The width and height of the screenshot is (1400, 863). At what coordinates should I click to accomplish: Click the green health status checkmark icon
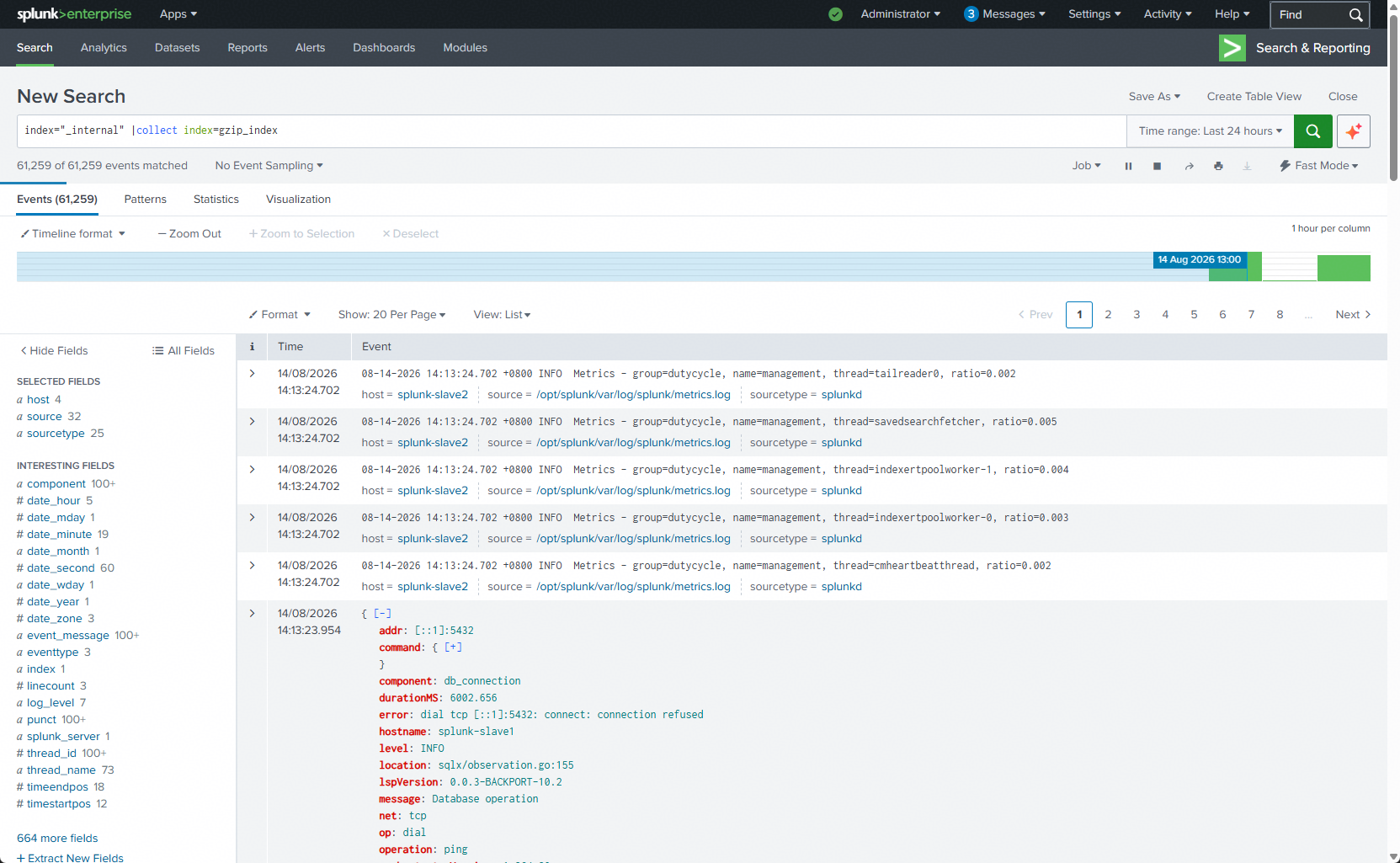835,14
